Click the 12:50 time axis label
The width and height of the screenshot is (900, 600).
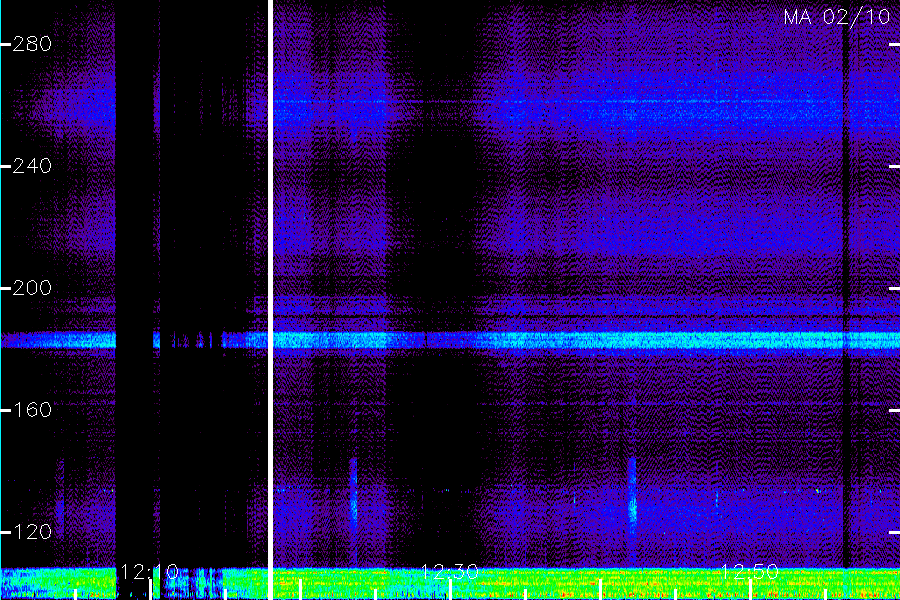coord(749,572)
